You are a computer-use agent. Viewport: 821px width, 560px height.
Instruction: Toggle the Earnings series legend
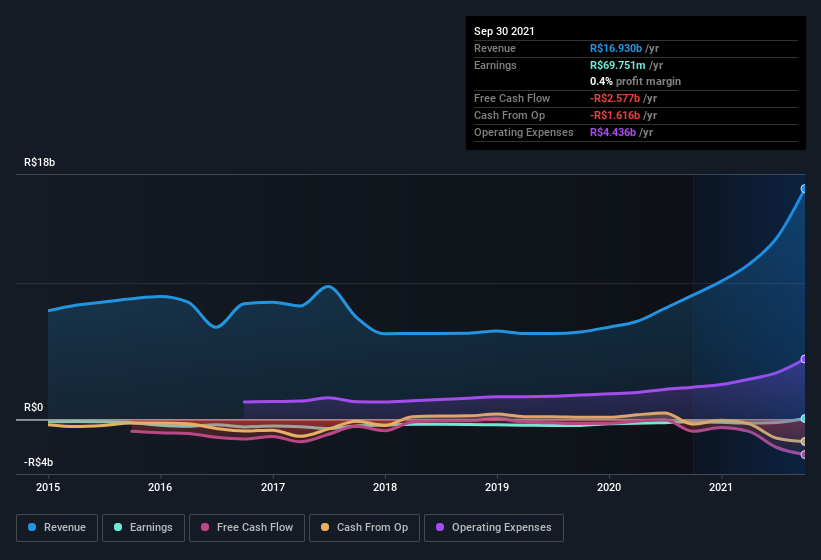[x=143, y=528]
